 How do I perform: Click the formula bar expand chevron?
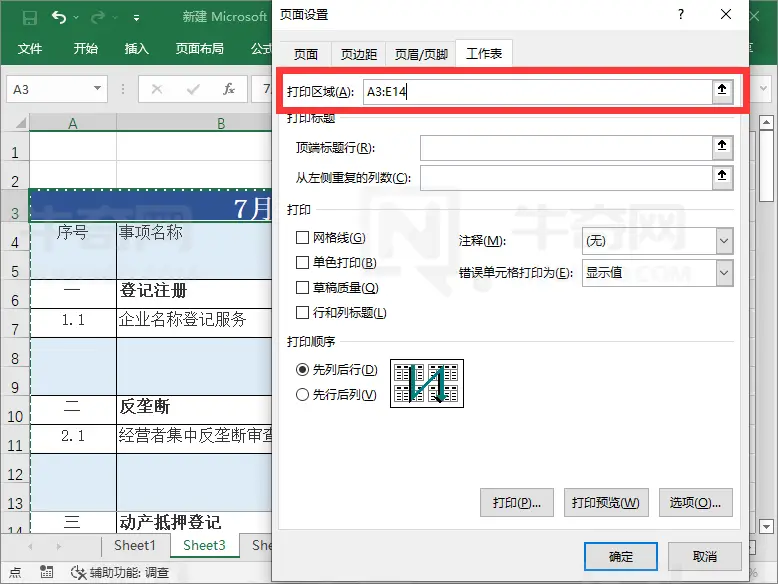click(763, 89)
